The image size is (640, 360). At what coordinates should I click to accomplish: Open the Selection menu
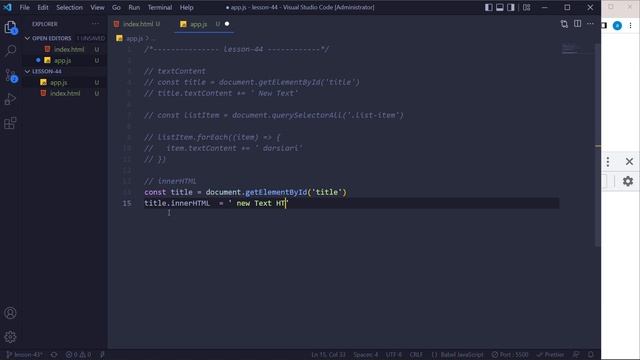(69, 7)
